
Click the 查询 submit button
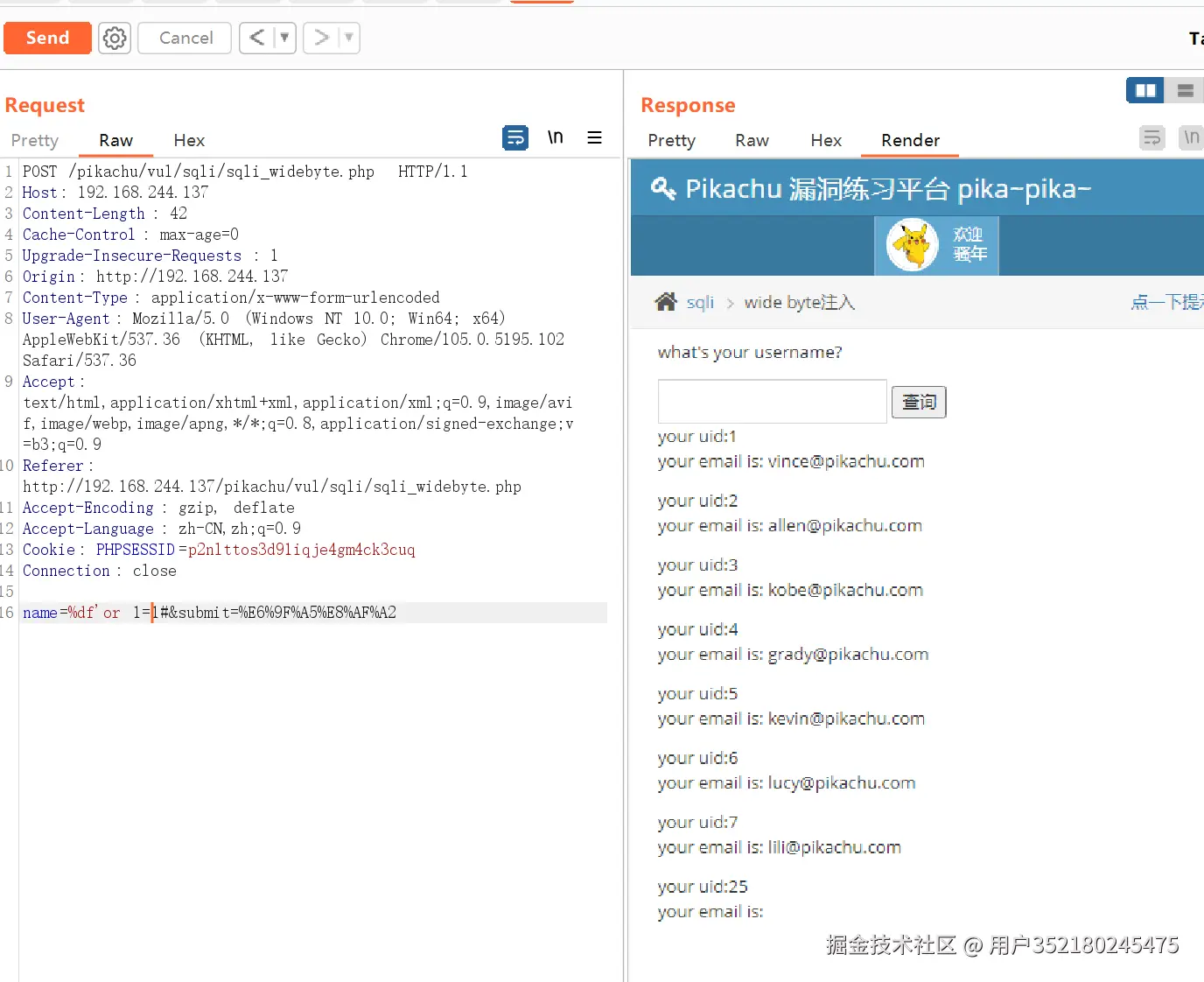coord(919,402)
